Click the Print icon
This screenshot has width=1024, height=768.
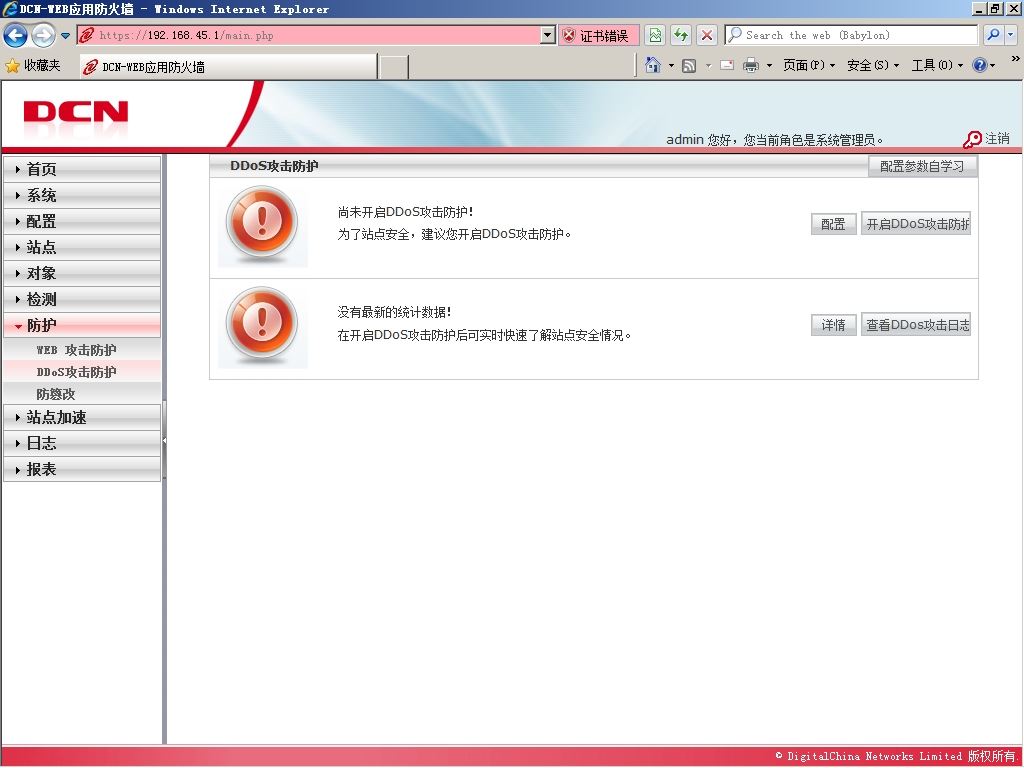click(x=751, y=65)
